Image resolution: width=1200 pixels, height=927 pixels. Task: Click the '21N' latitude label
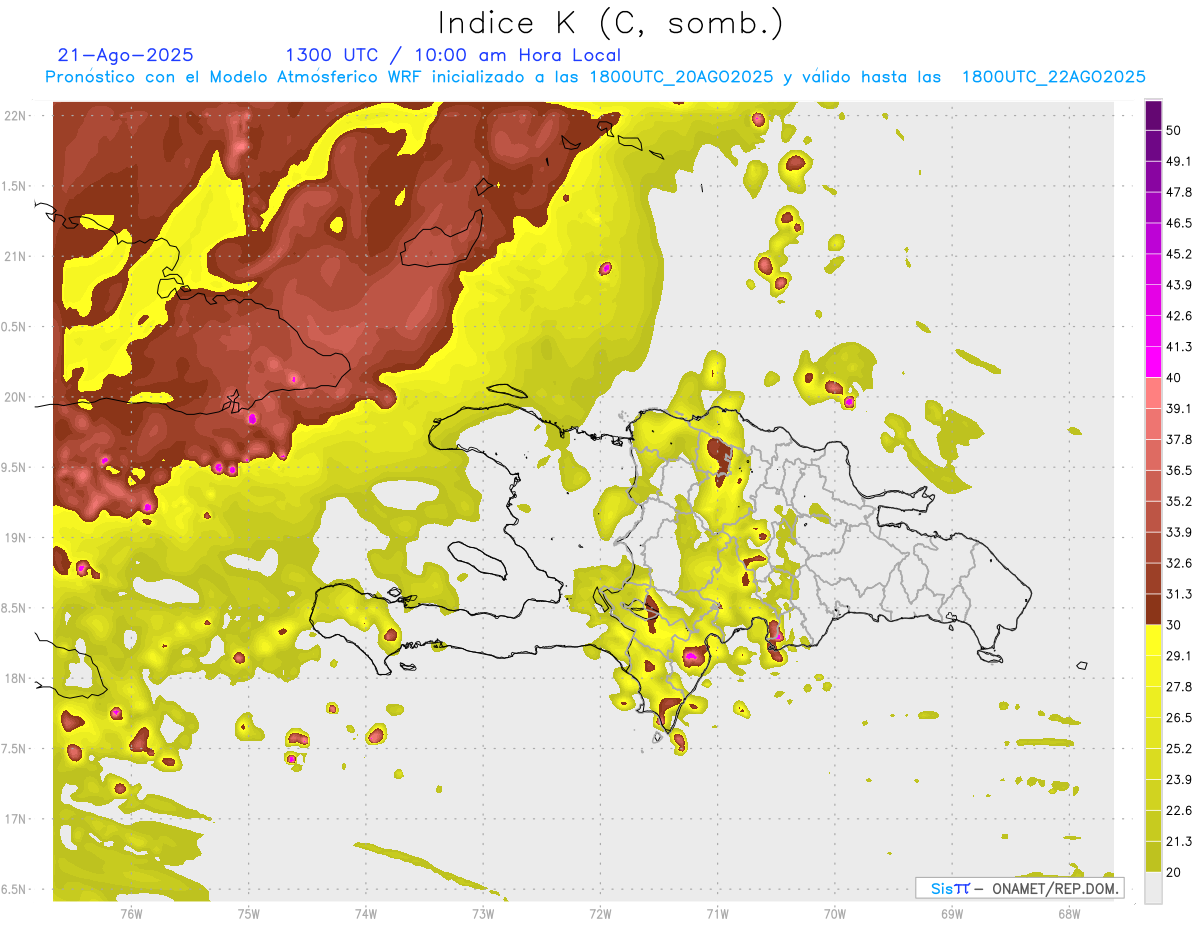[17, 256]
